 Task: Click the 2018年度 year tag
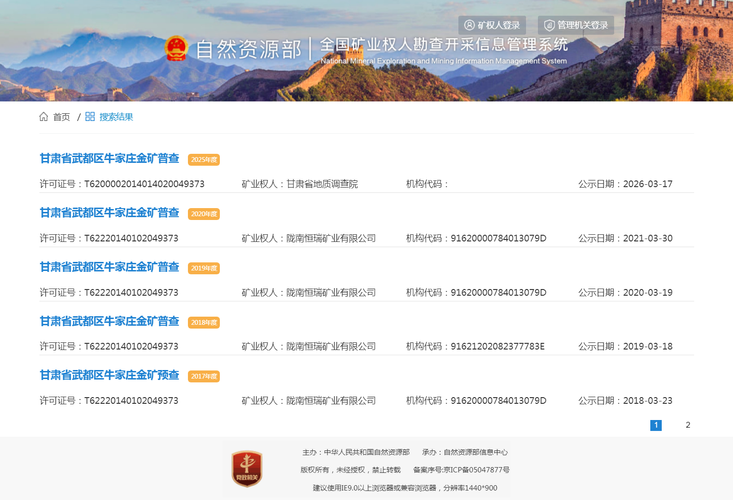click(204, 322)
